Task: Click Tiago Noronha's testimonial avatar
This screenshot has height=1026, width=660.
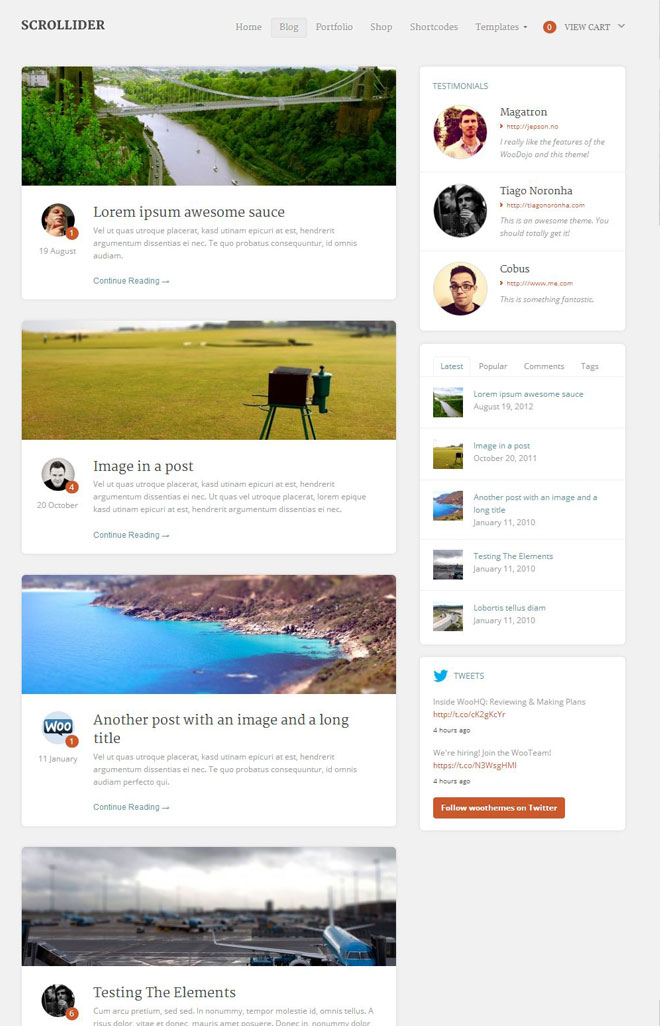Action: point(460,211)
